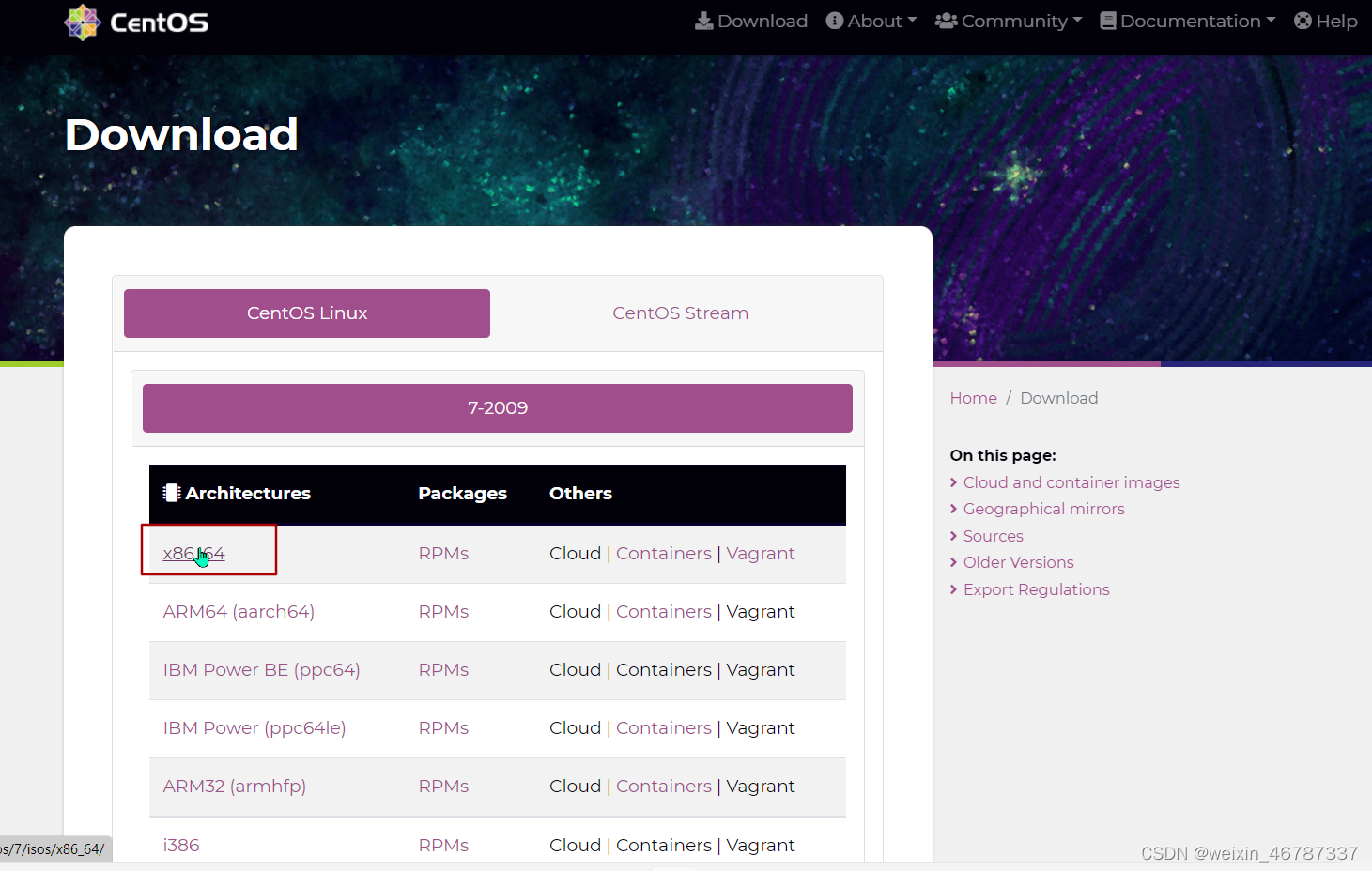Open RPMs link in ARM64 row

coord(443,612)
